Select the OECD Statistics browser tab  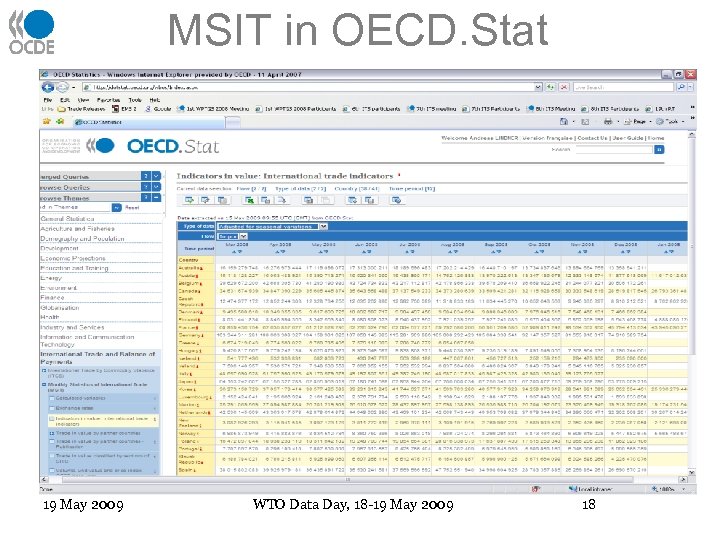[x=149, y=122]
